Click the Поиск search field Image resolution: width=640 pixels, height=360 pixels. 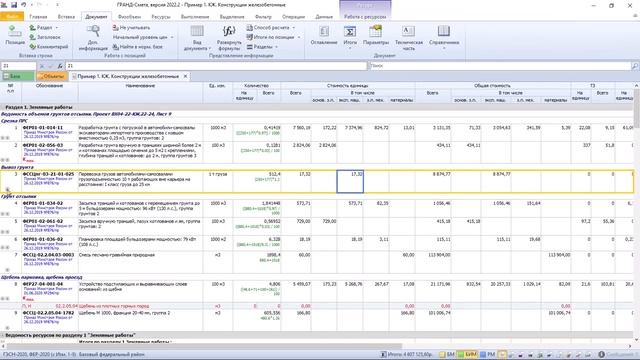point(501,66)
